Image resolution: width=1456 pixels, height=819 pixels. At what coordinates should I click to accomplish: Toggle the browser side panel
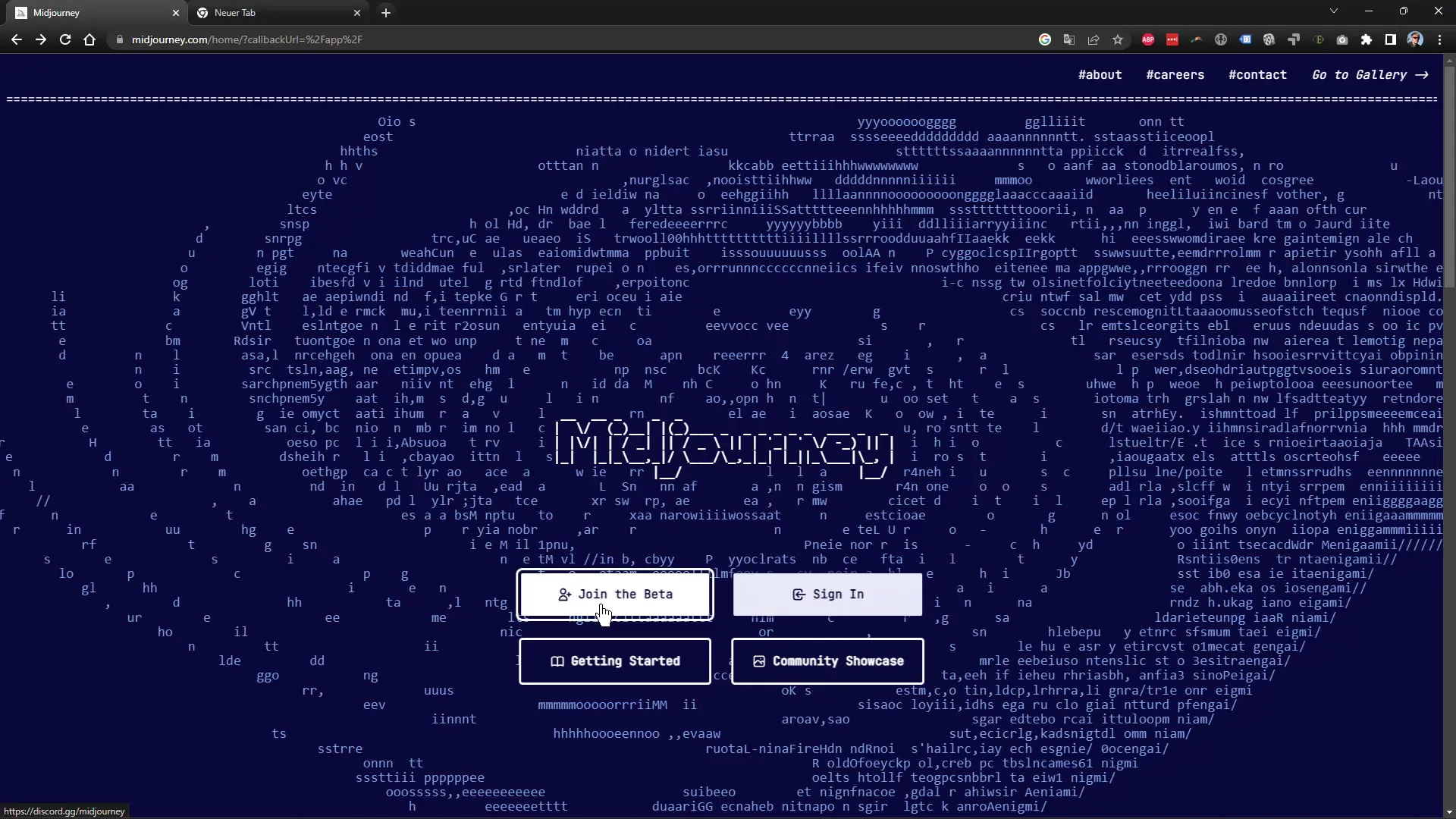(1391, 39)
